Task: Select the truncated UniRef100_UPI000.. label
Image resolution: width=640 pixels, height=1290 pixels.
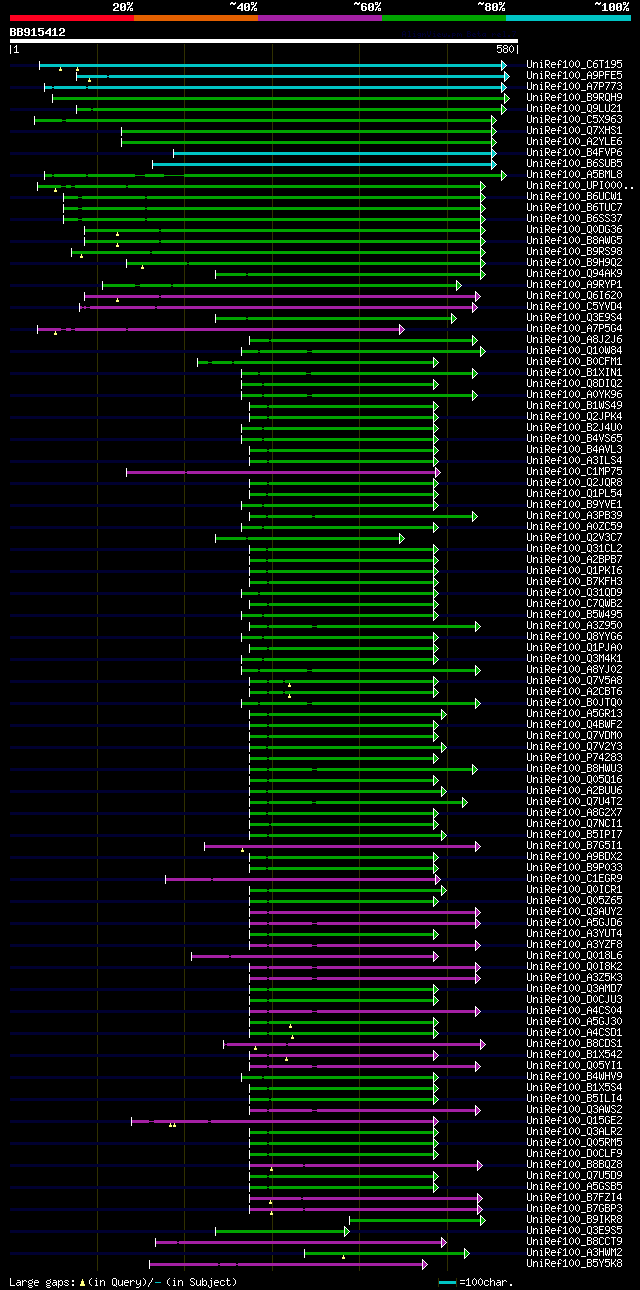Action: pos(580,185)
